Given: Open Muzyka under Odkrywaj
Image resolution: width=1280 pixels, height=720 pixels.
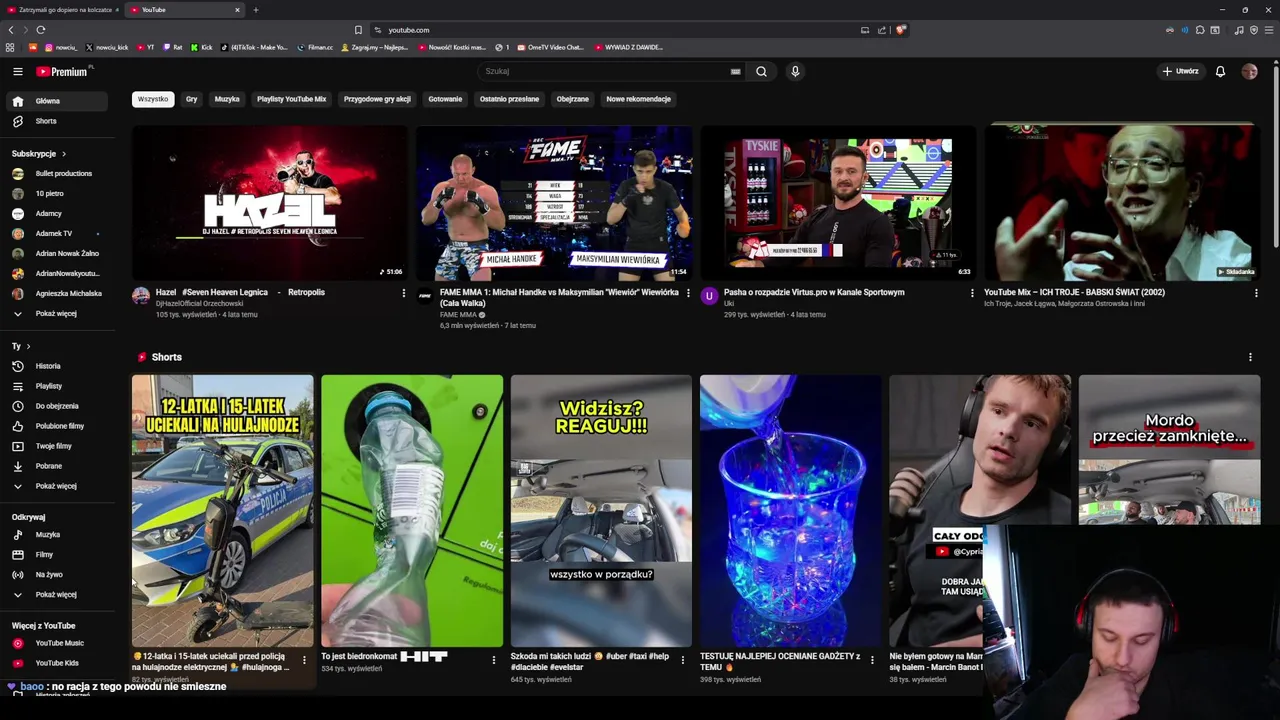Looking at the screenshot, I should pyautogui.click(x=57, y=535).
